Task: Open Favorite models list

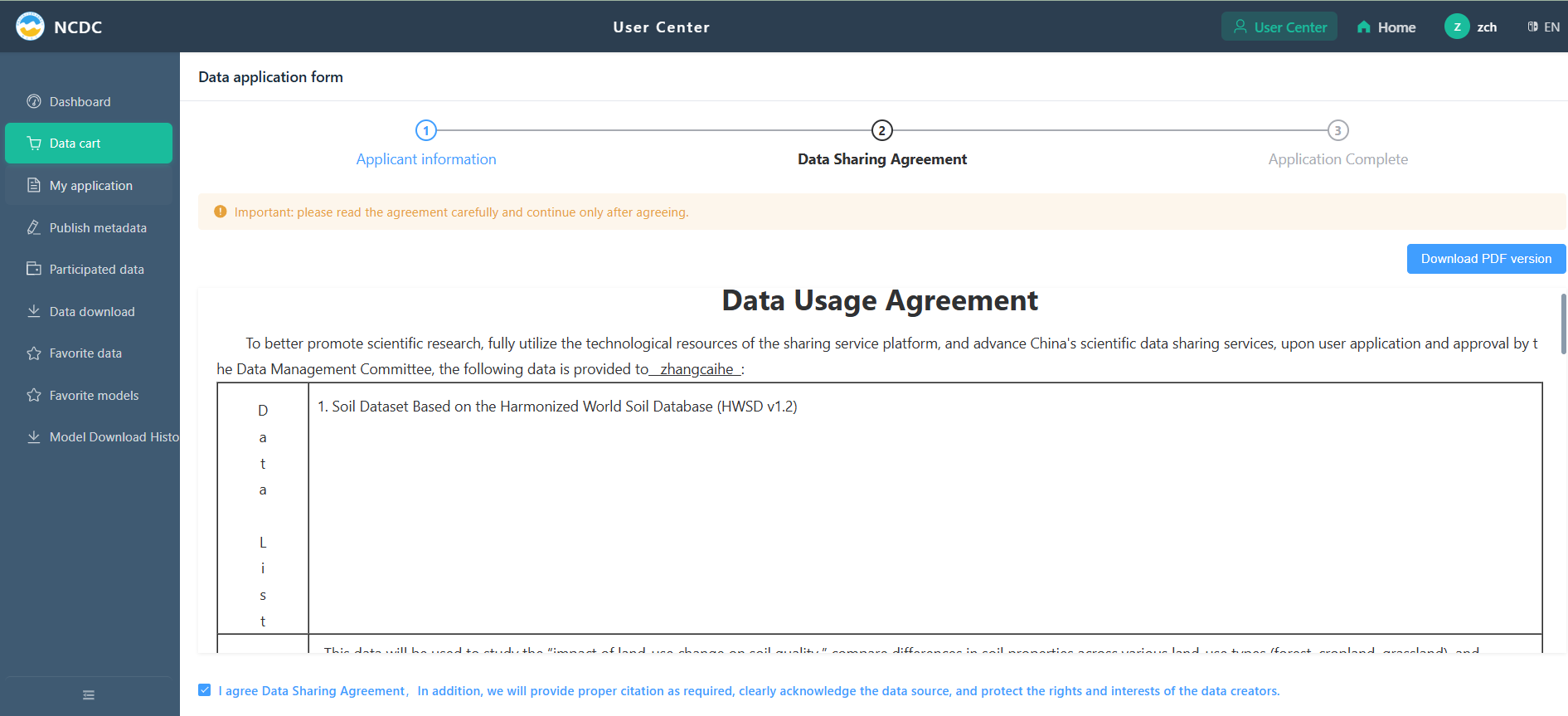Action: [x=89, y=395]
